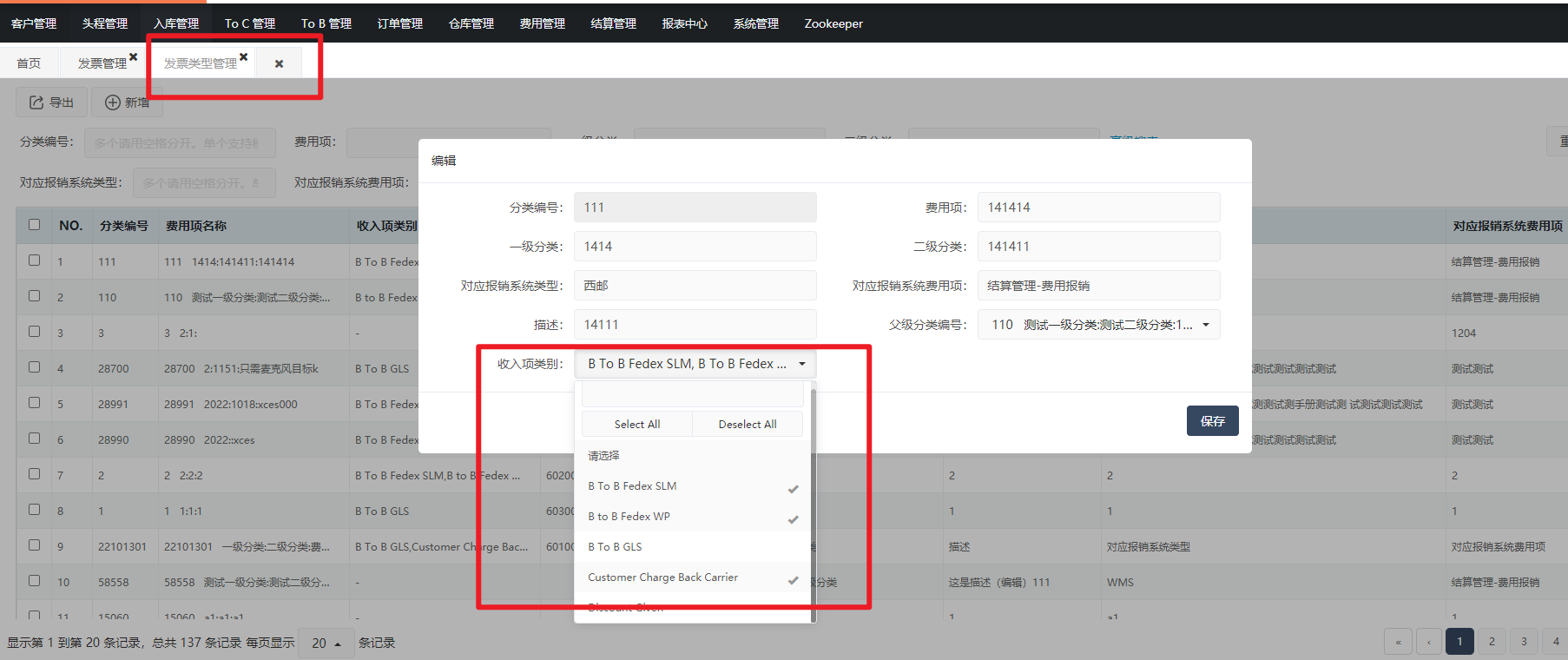Check the checkbox for row NO. 8
1568x660 pixels.
tap(34, 509)
